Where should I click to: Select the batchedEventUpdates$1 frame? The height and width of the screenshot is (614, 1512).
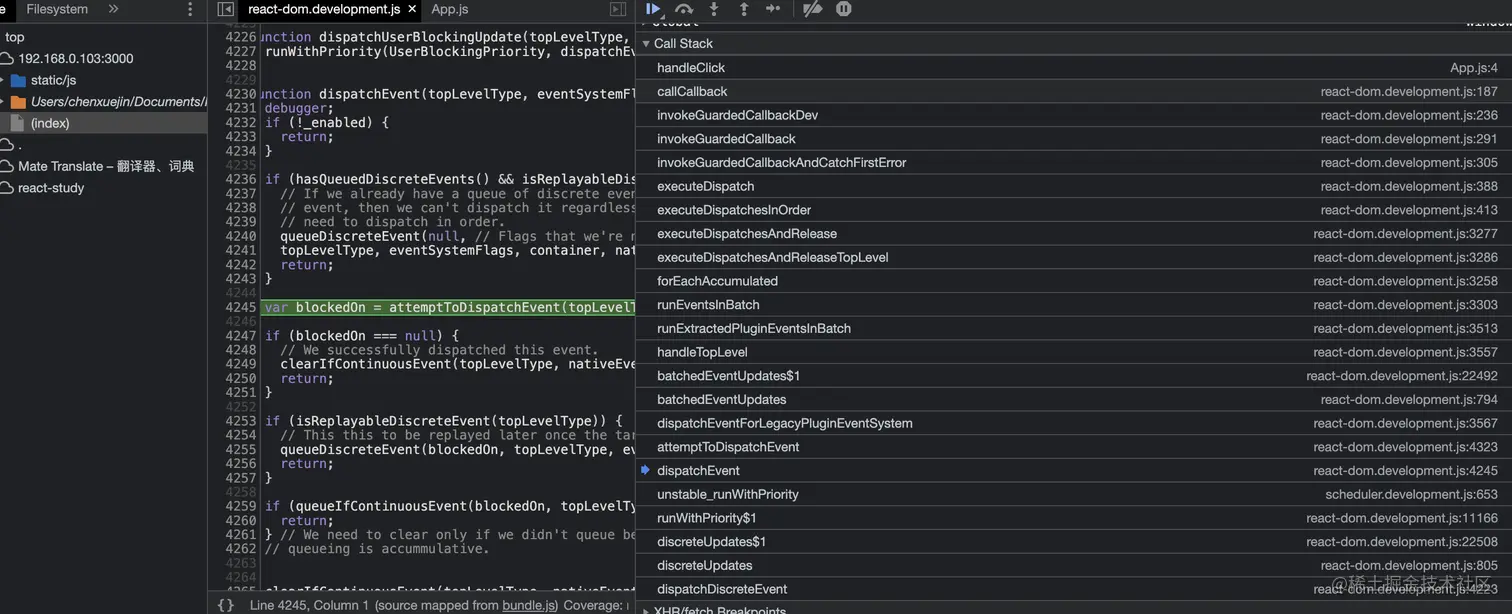(1074, 376)
